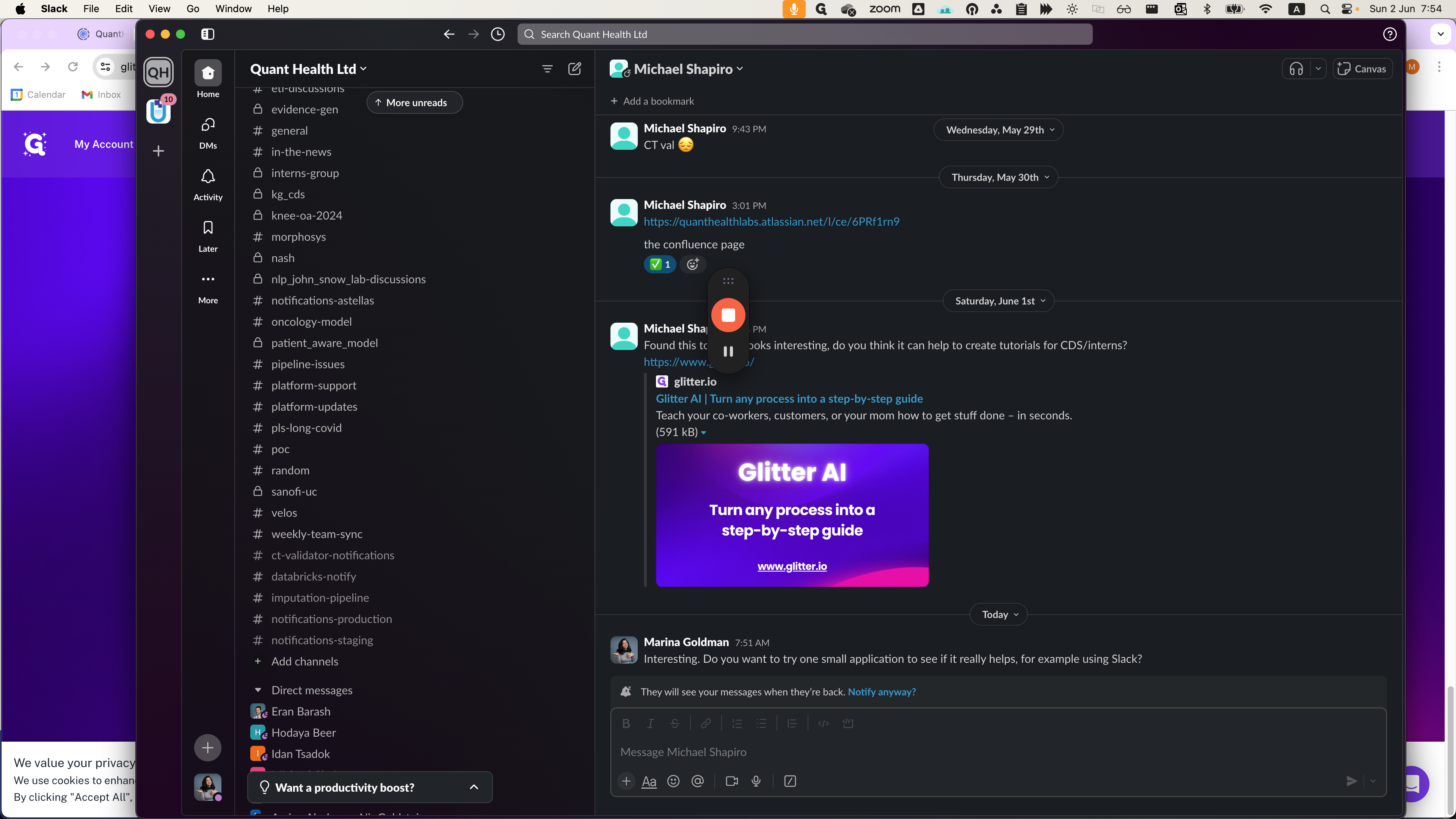Open the general channel

point(289,131)
